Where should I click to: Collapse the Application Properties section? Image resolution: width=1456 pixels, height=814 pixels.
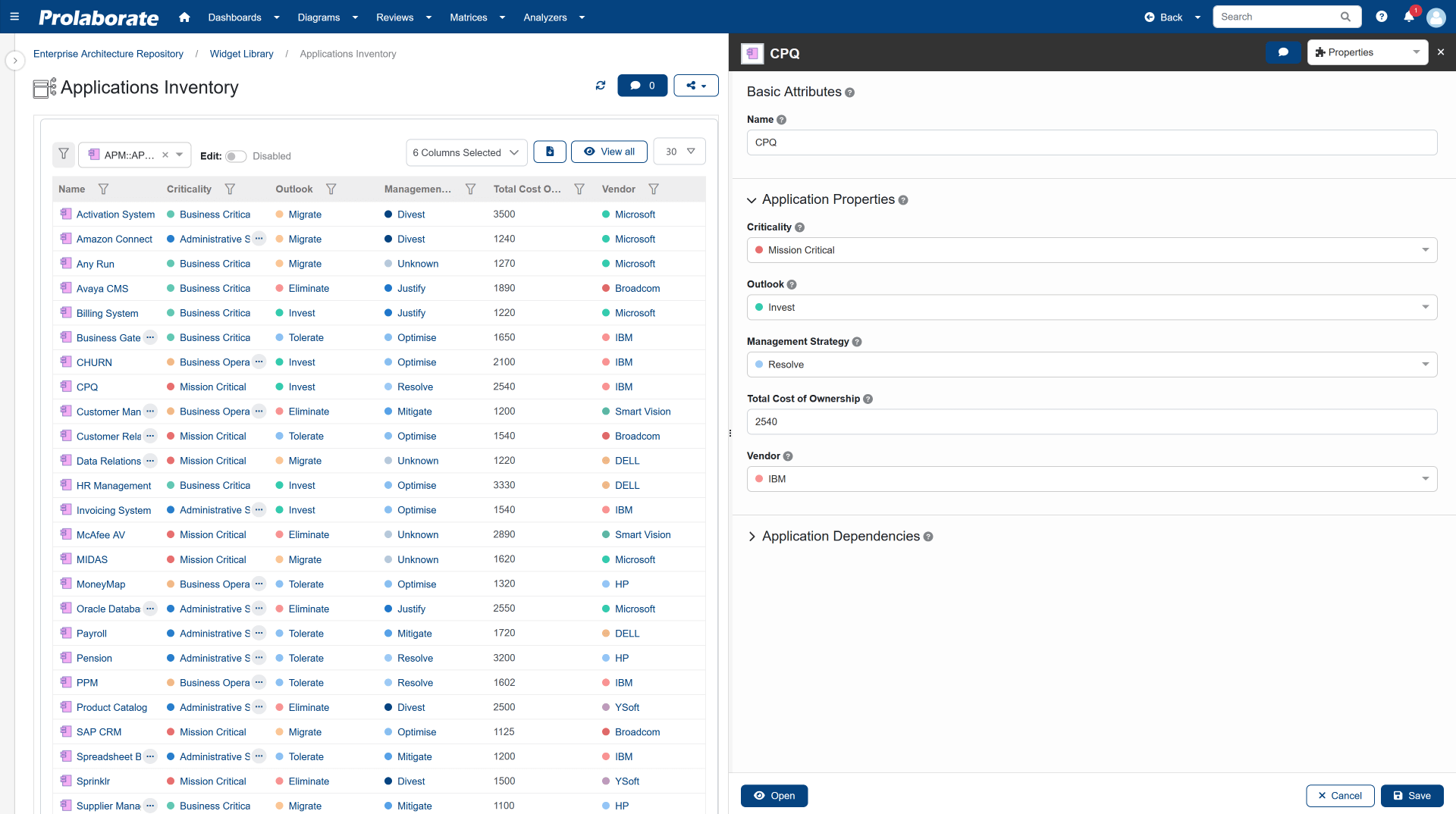(x=752, y=200)
